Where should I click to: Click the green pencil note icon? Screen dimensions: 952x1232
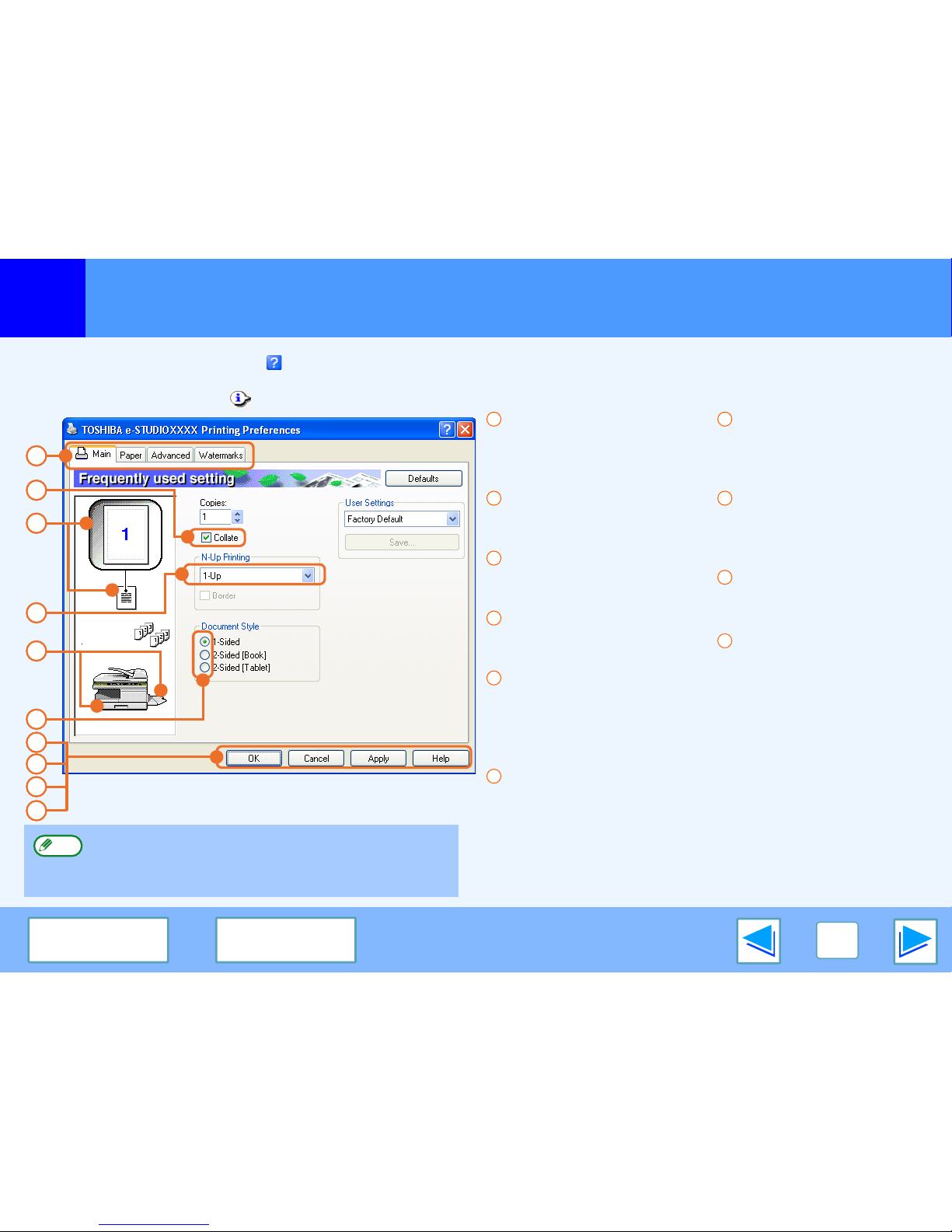pyautogui.click(x=58, y=846)
